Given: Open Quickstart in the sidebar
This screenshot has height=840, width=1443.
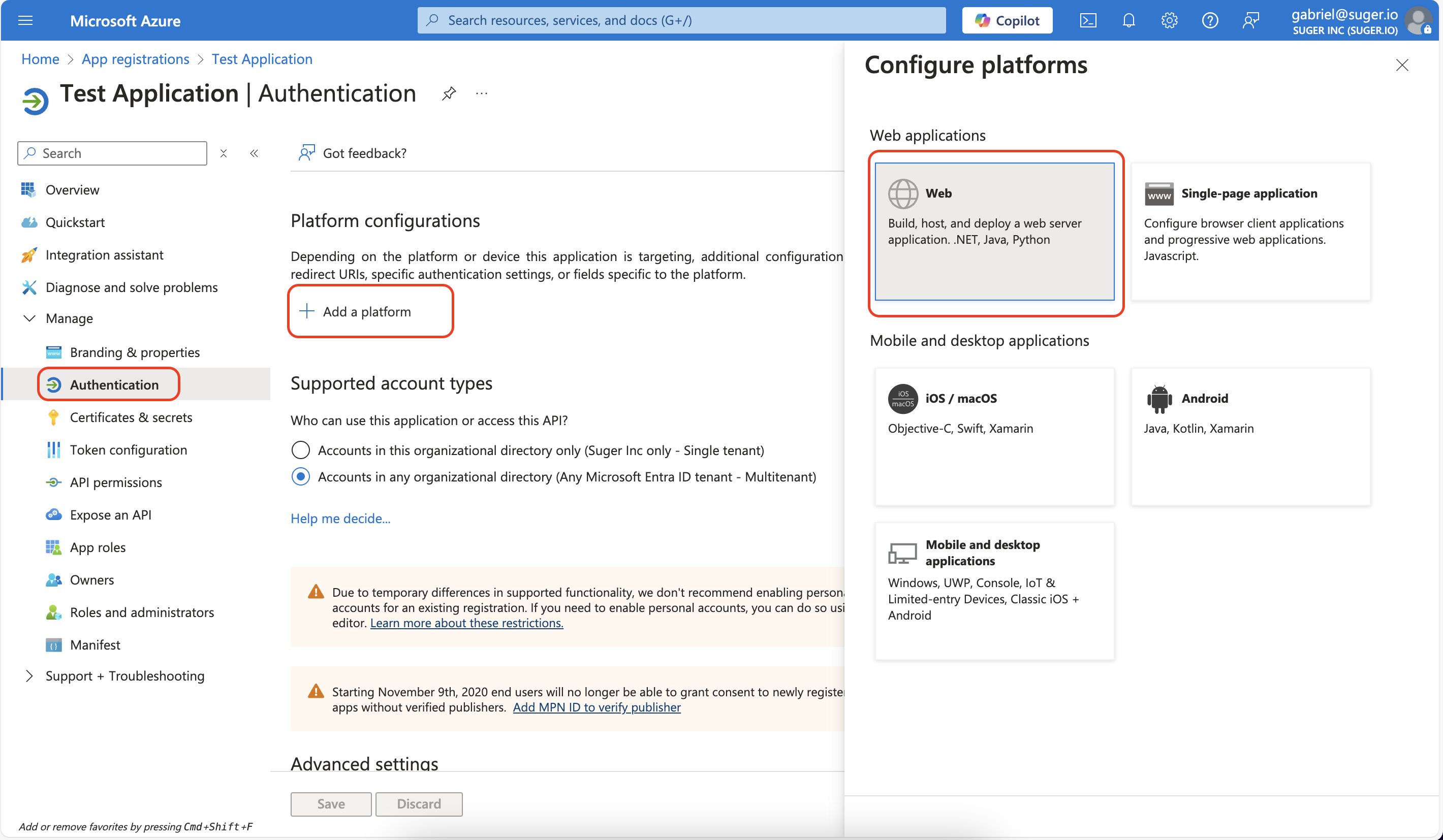Looking at the screenshot, I should click(75, 222).
